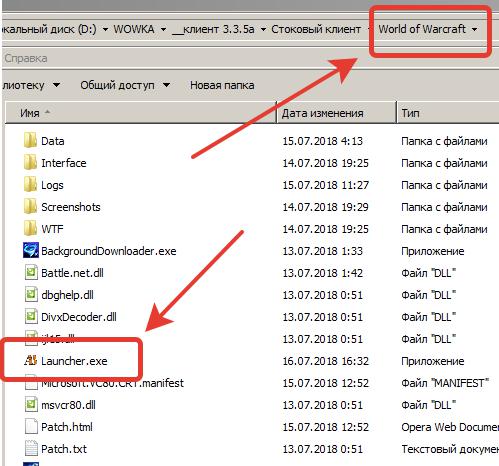Expand World of Warcraft breadcrumb dropdown arrow
Screen dimensions: 499x466
474,30
